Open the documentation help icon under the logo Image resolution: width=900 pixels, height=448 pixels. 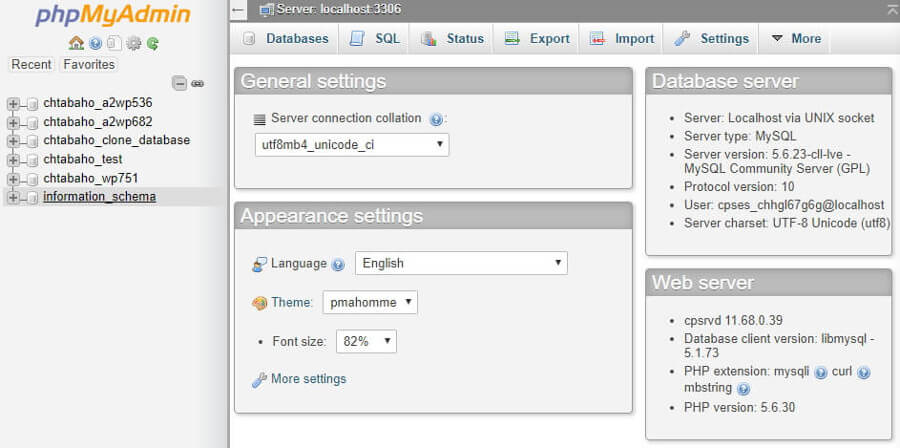(x=95, y=43)
